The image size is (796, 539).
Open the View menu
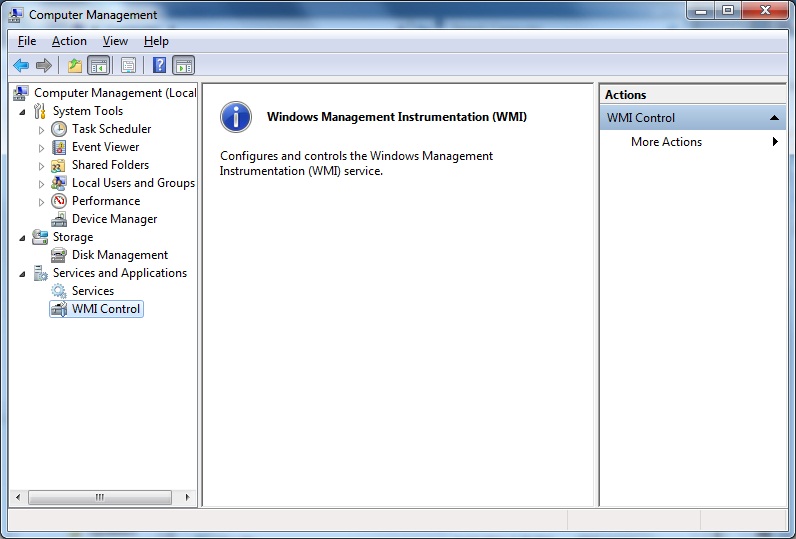tap(115, 41)
